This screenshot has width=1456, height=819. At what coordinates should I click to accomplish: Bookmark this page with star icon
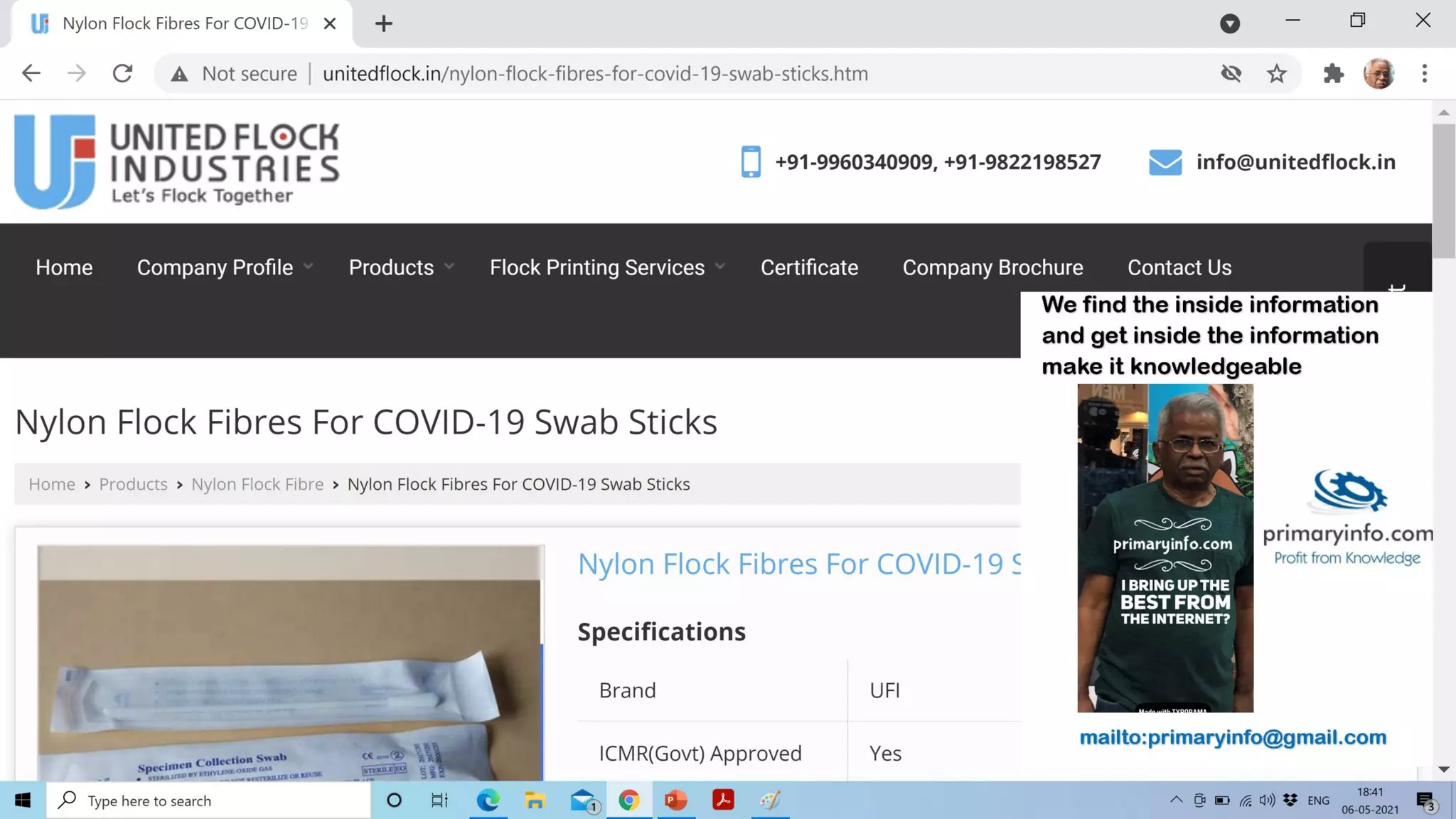point(1277,73)
